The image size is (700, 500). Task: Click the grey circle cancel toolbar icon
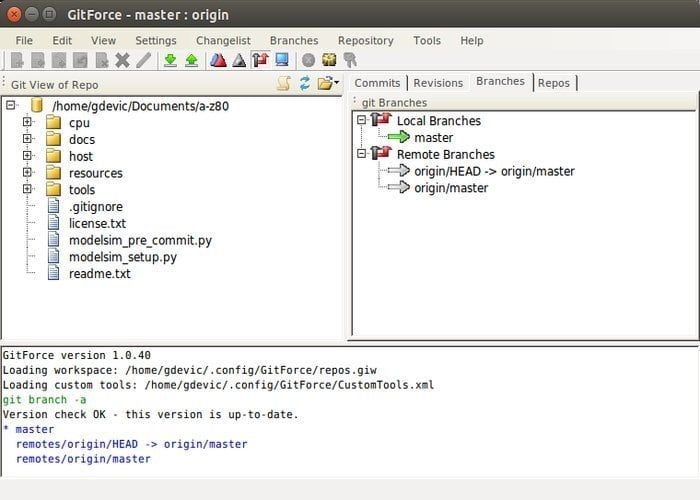[308, 60]
